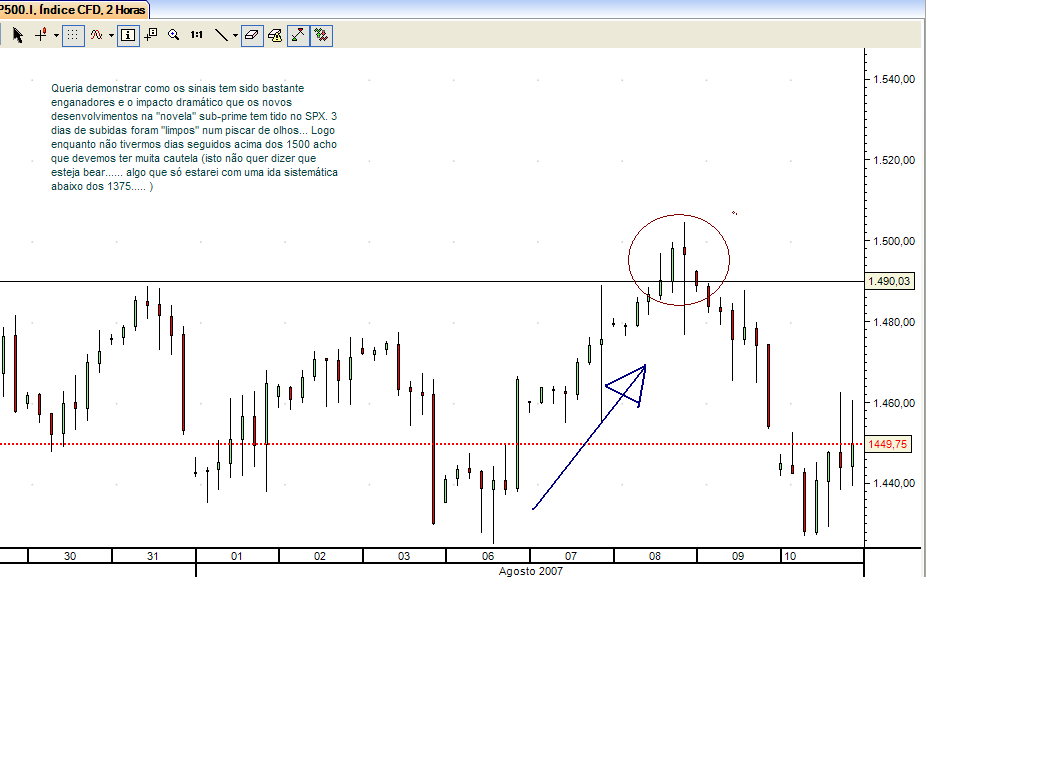
Task: Open the crosshair tool dropdown arrow
Action: click(x=56, y=33)
